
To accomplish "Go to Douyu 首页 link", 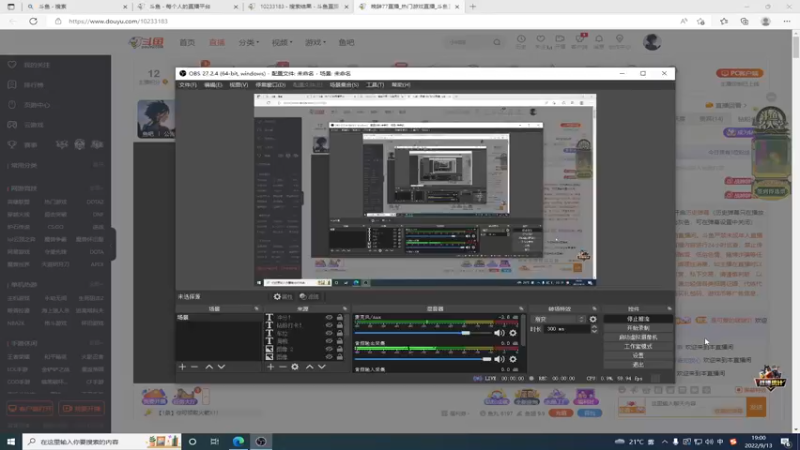I will (x=187, y=42).
